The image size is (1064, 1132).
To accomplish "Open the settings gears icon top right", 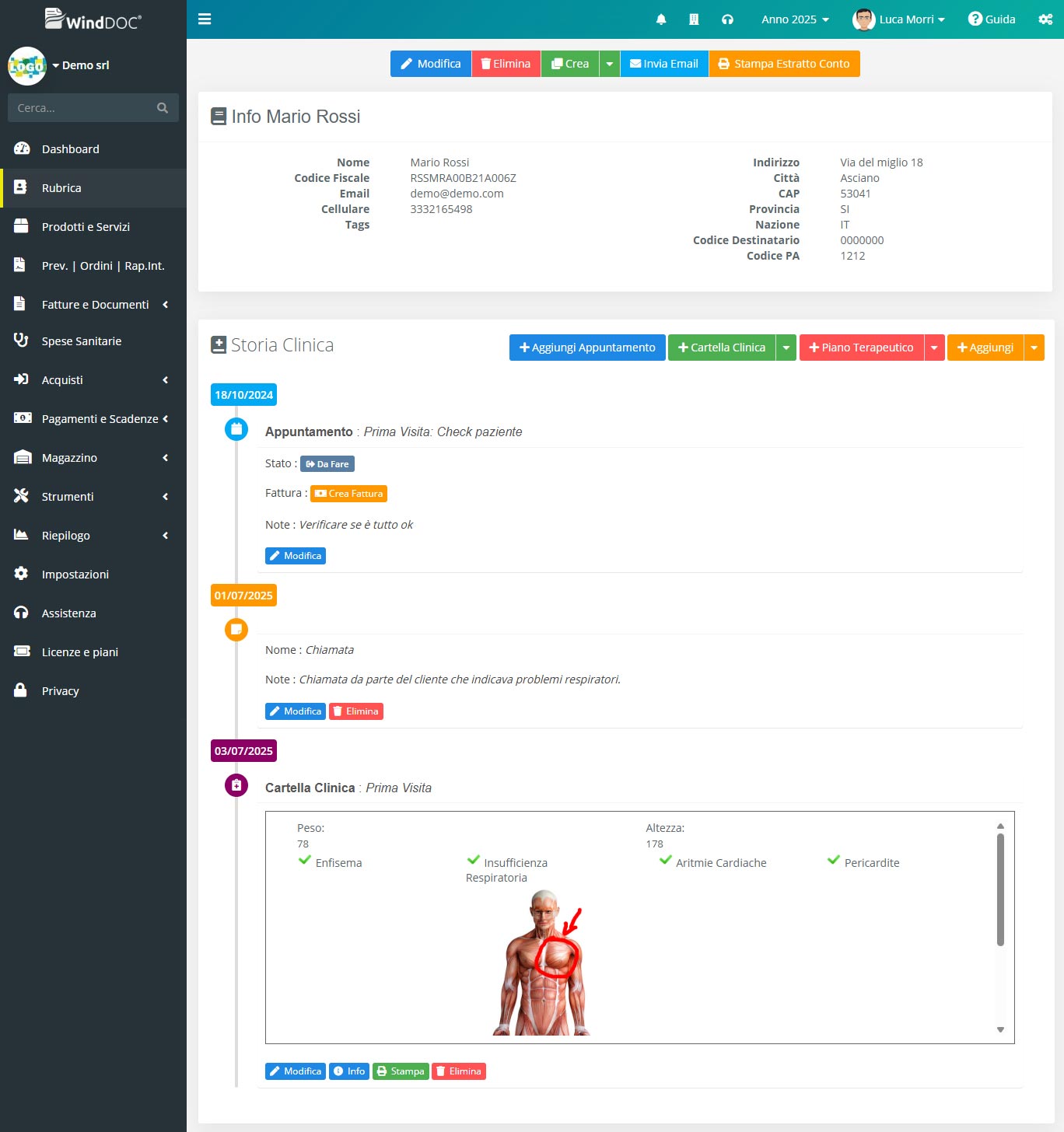I will 1045,19.
